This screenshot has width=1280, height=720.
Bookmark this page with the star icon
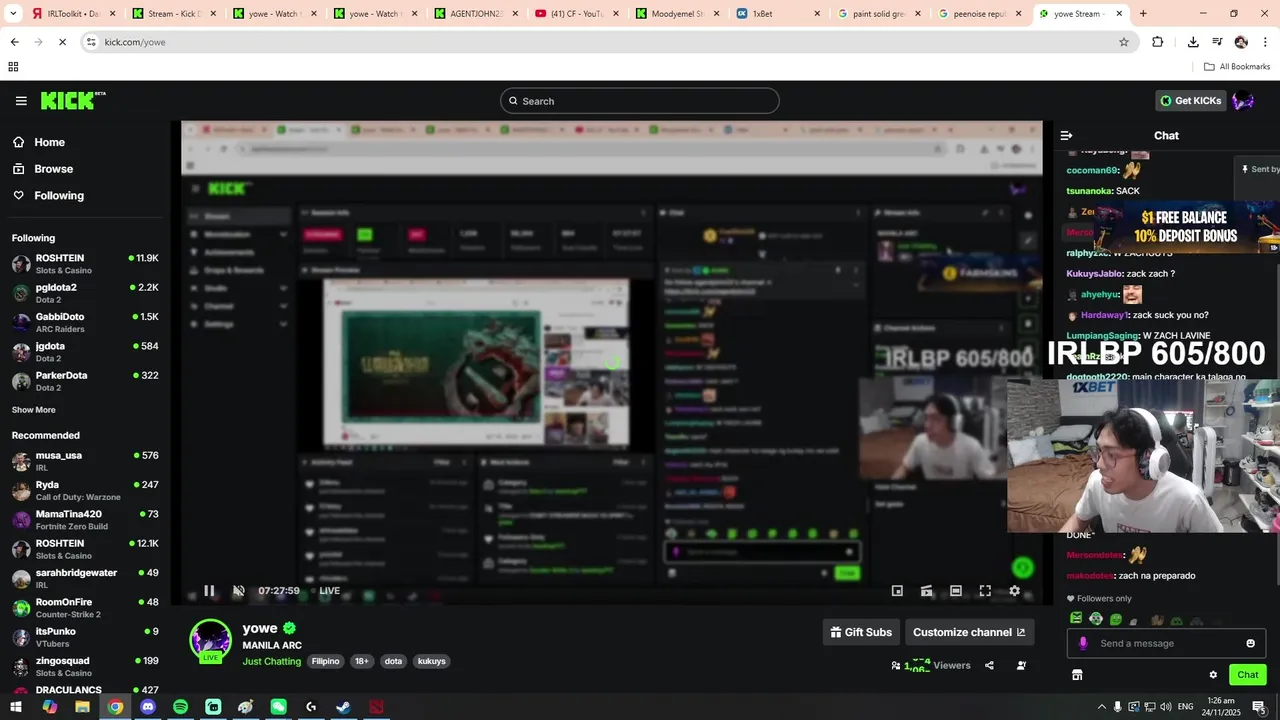click(x=1124, y=42)
